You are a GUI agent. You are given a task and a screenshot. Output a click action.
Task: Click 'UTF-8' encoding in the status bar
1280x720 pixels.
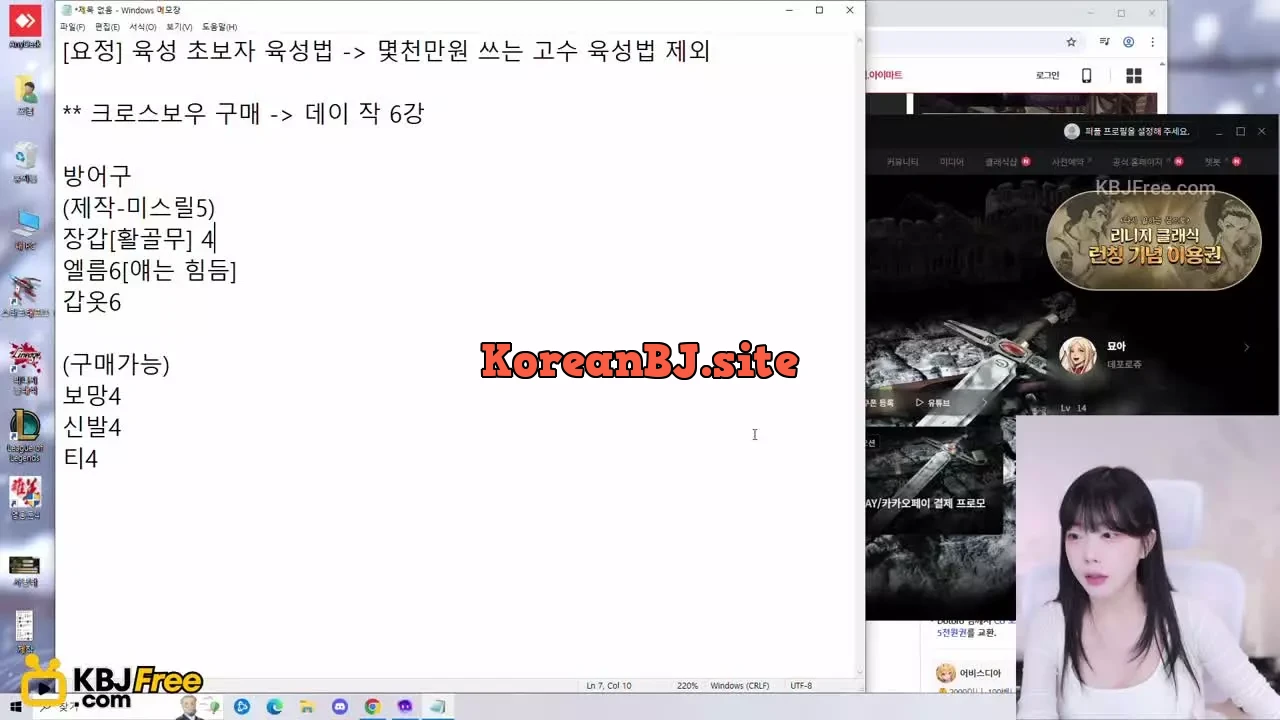tap(801, 686)
